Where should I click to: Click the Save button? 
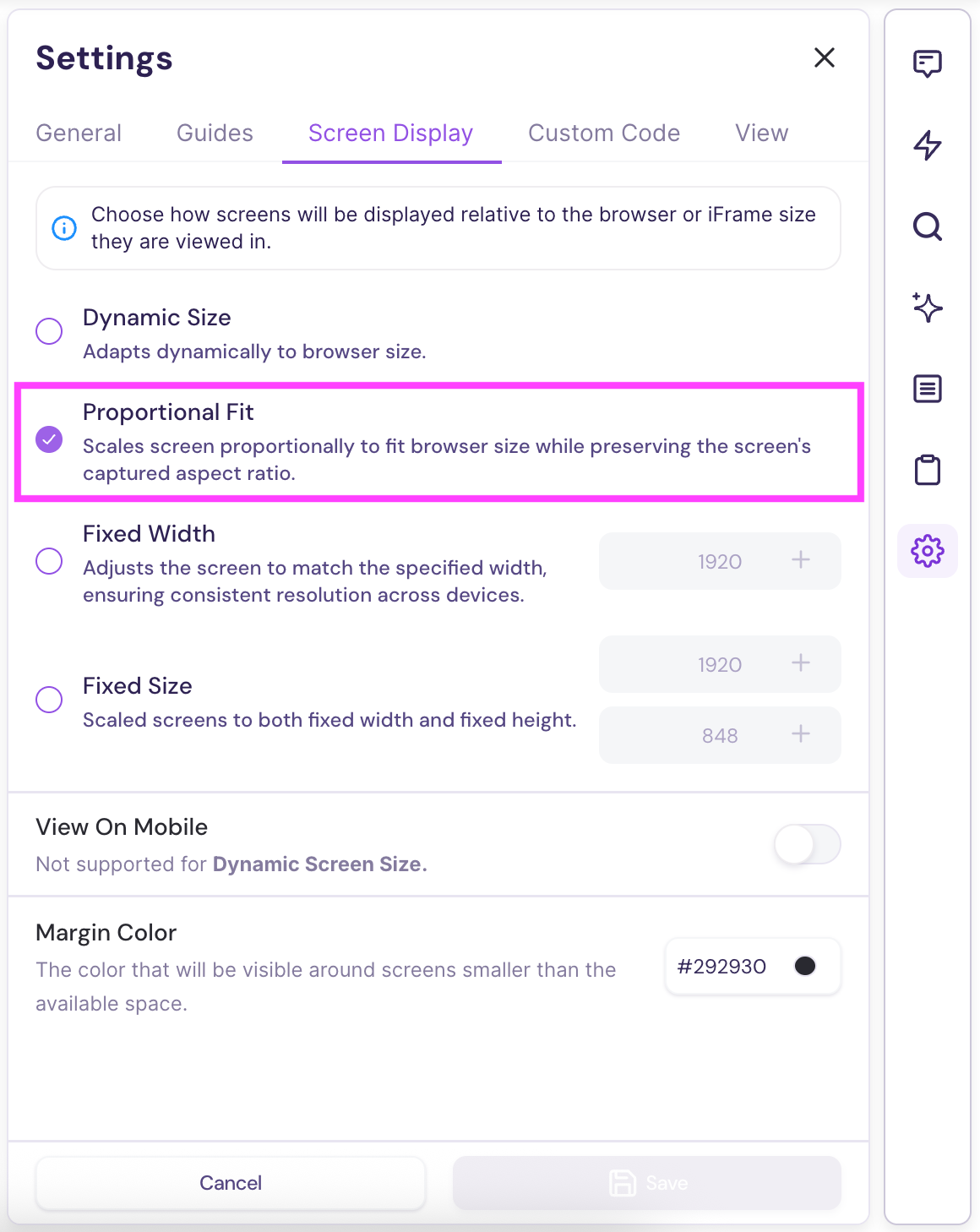pos(647,1183)
